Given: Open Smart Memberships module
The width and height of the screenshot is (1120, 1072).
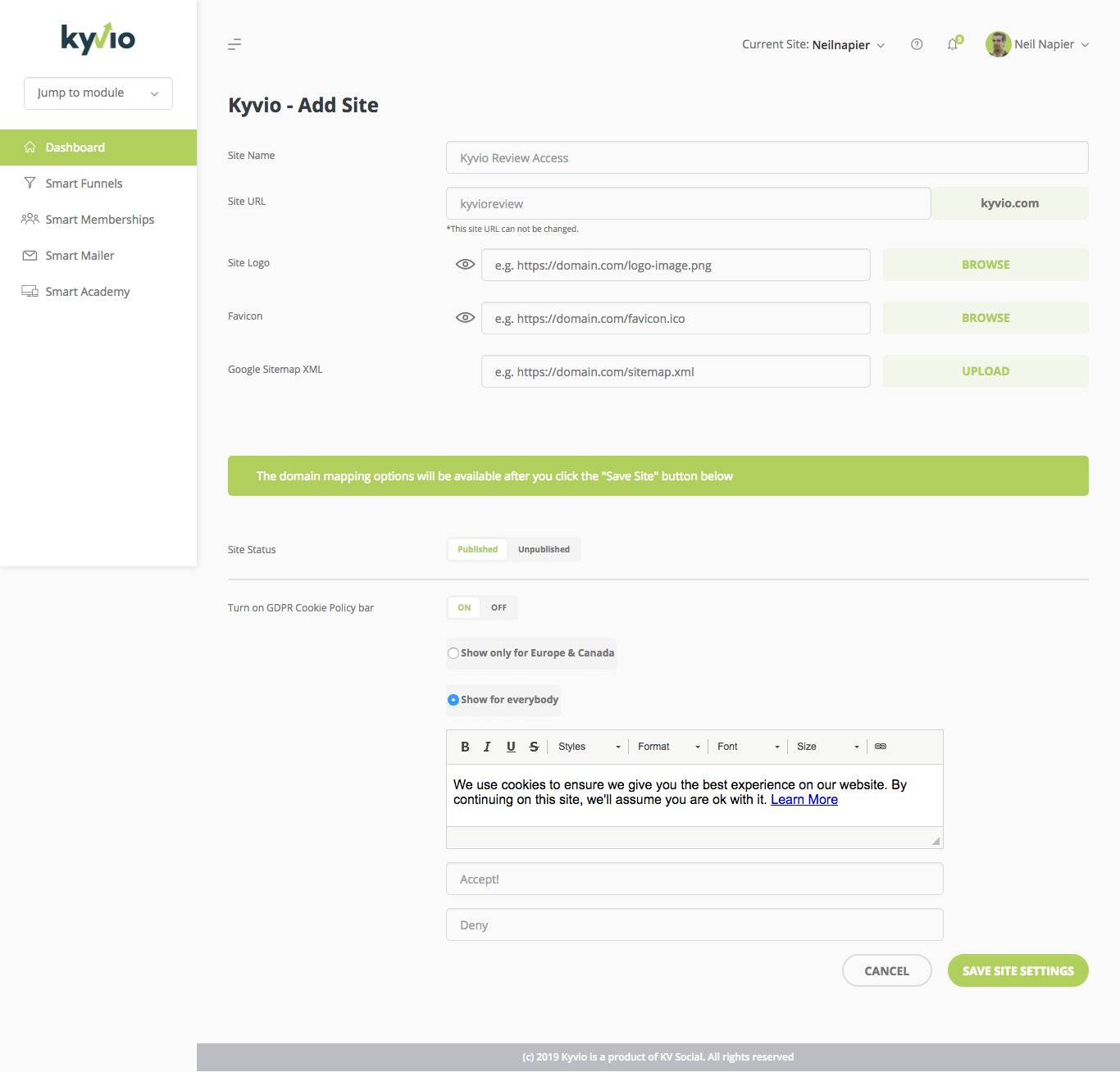Looking at the screenshot, I should click(x=98, y=220).
